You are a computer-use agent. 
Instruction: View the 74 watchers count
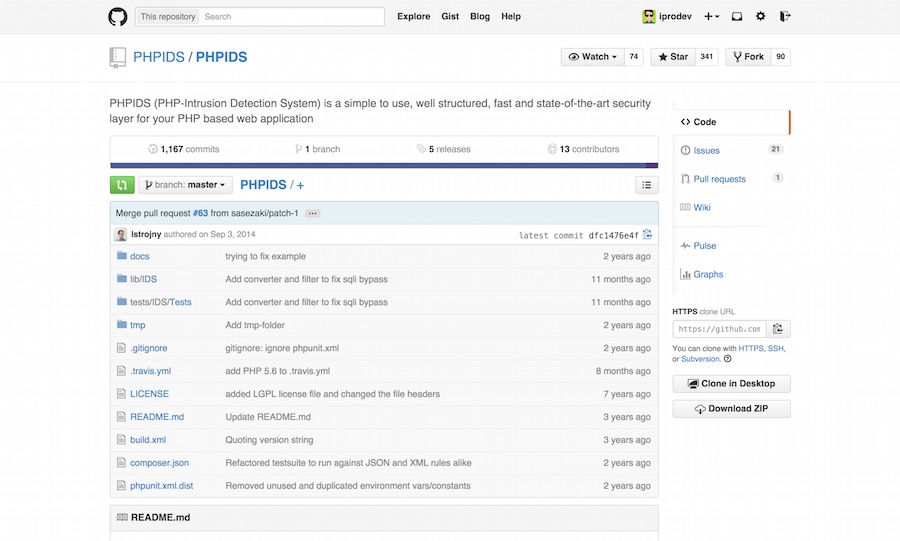tap(634, 57)
